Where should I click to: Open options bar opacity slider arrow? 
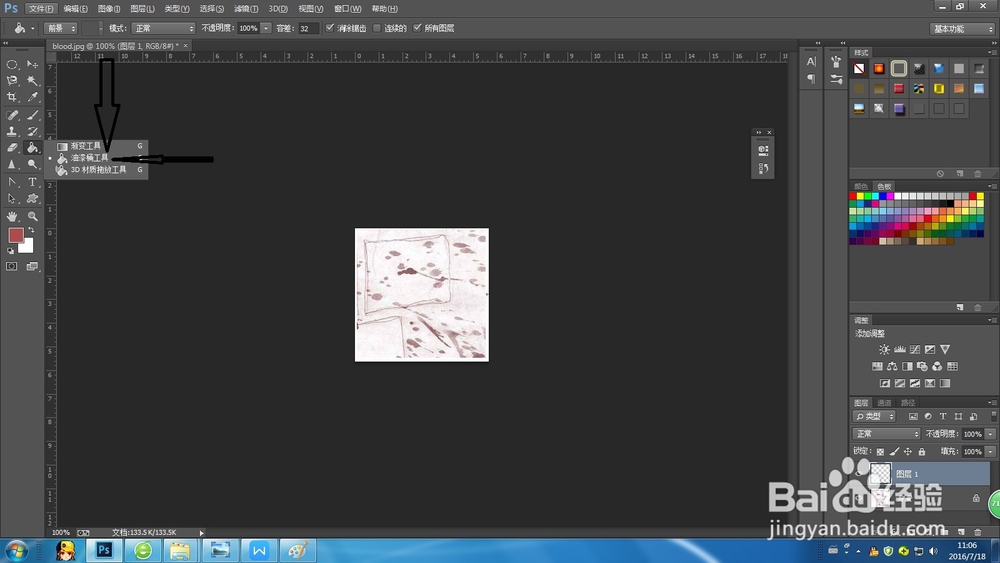(266, 28)
